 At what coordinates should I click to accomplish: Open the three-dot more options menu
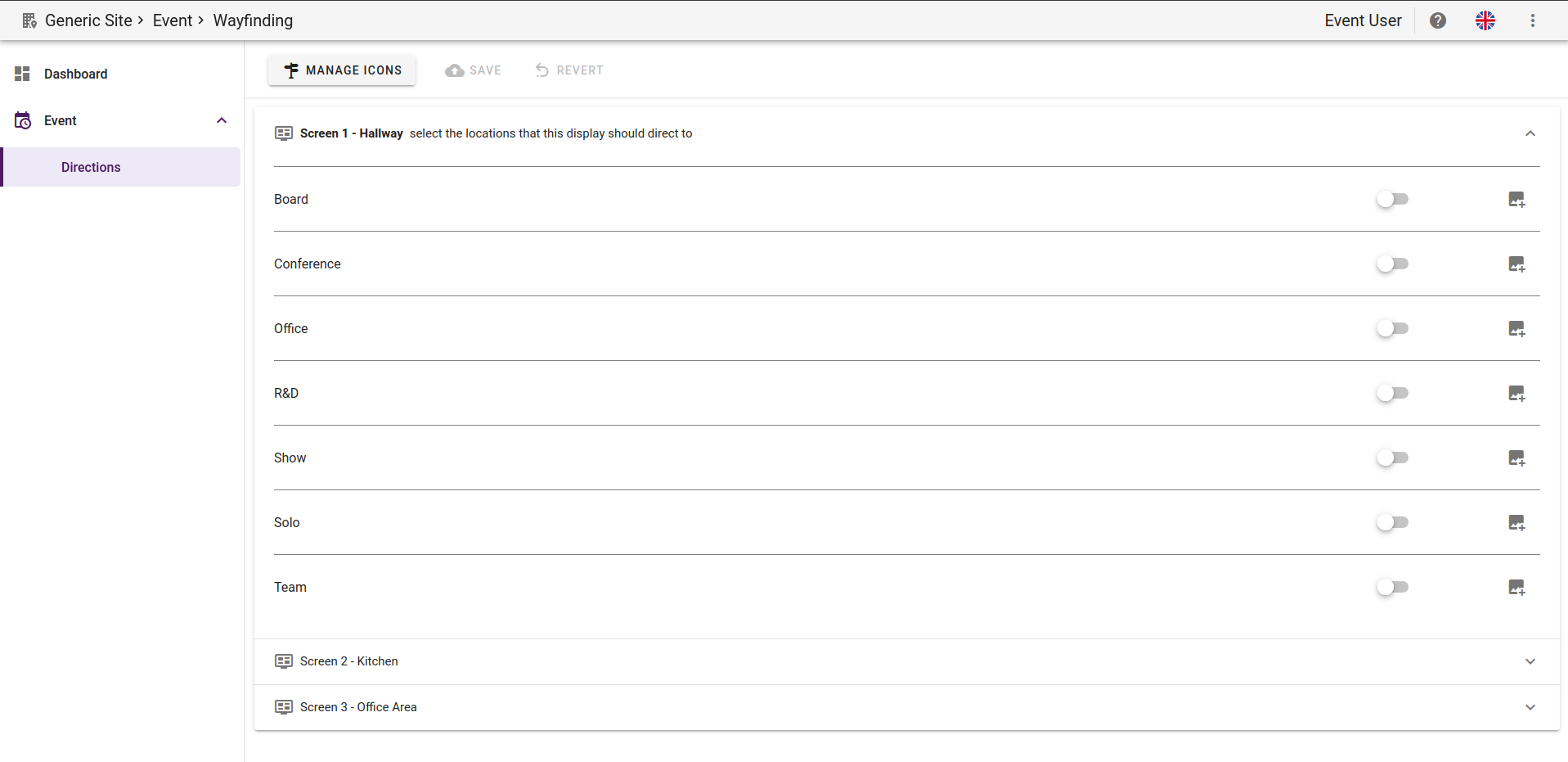pos(1532,20)
